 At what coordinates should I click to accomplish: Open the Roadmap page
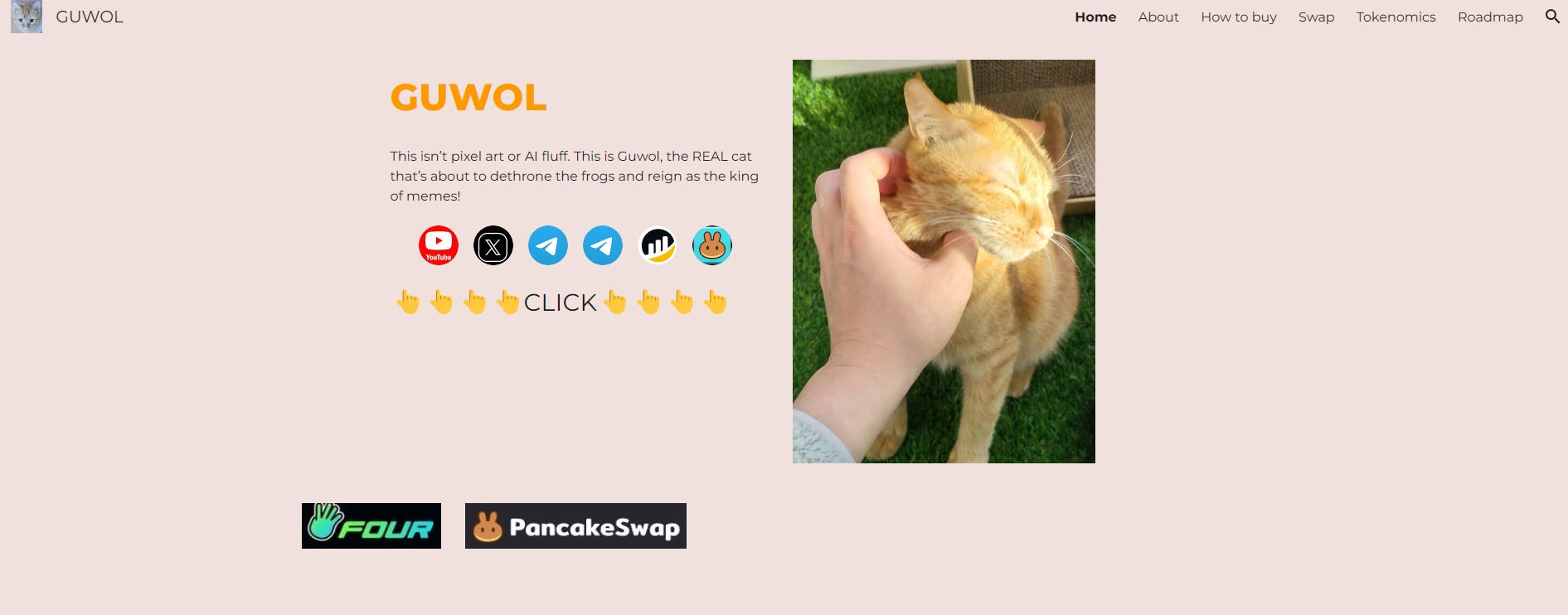point(1490,17)
